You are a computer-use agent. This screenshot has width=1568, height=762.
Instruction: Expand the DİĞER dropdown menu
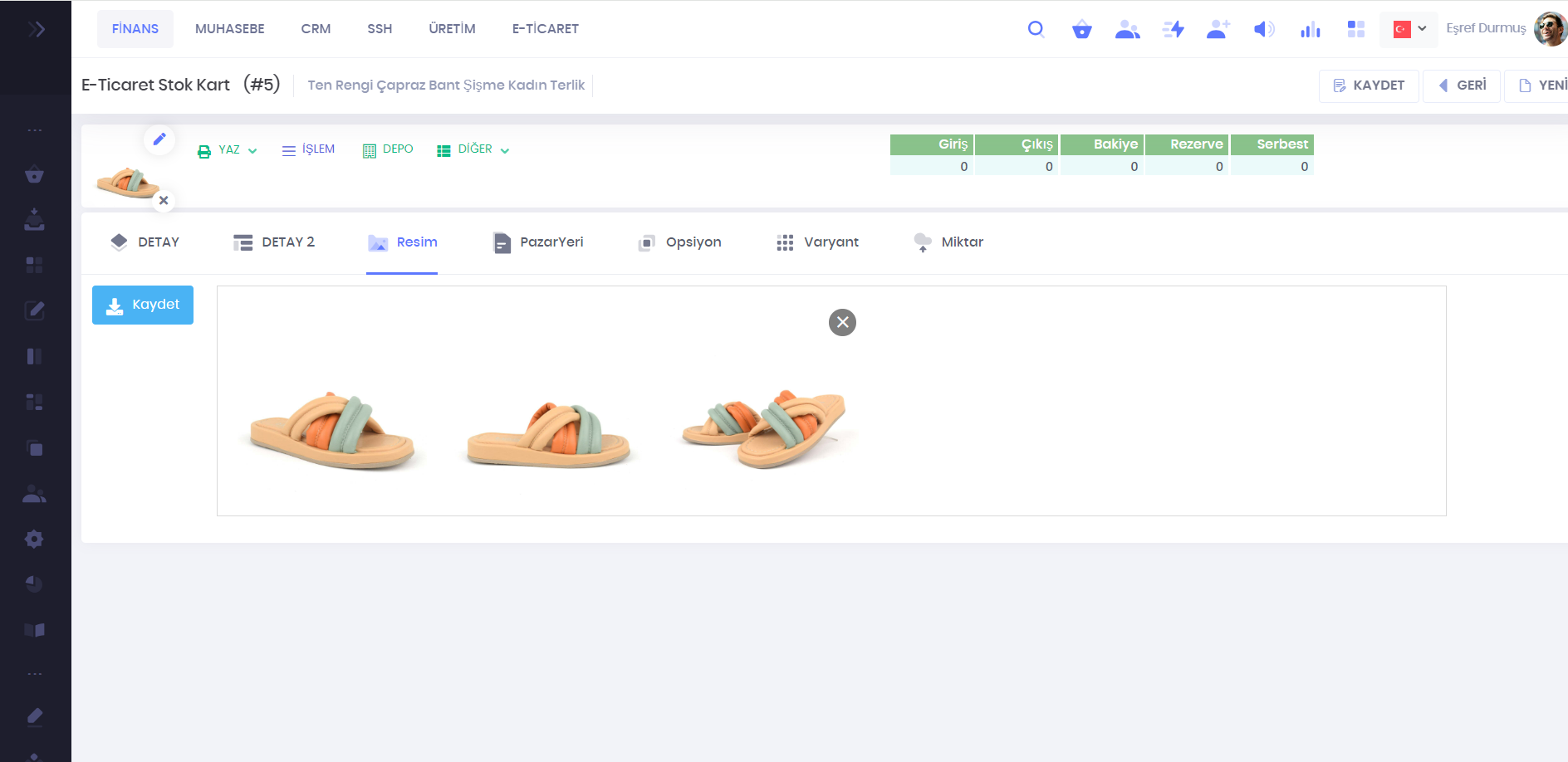coord(473,149)
